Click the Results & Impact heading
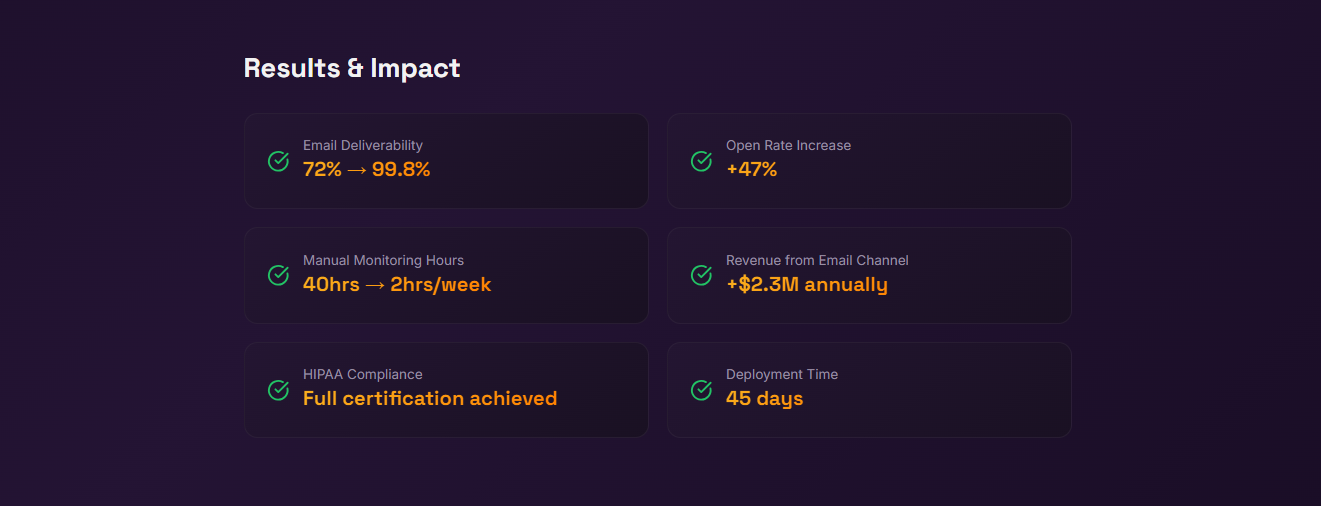This screenshot has height=506, width=1321. [352, 68]
